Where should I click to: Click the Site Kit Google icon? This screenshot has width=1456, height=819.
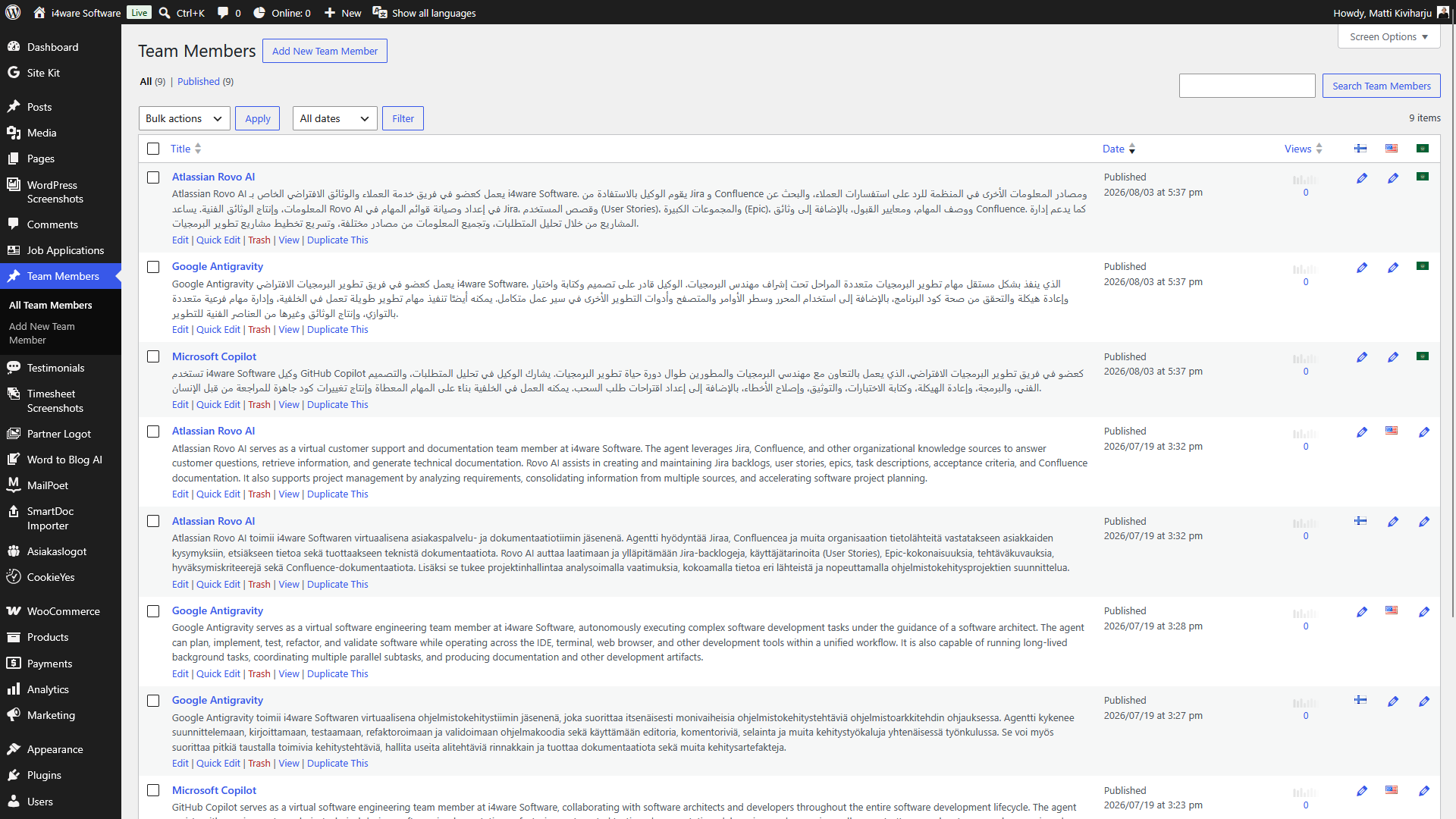click(14, 73)
